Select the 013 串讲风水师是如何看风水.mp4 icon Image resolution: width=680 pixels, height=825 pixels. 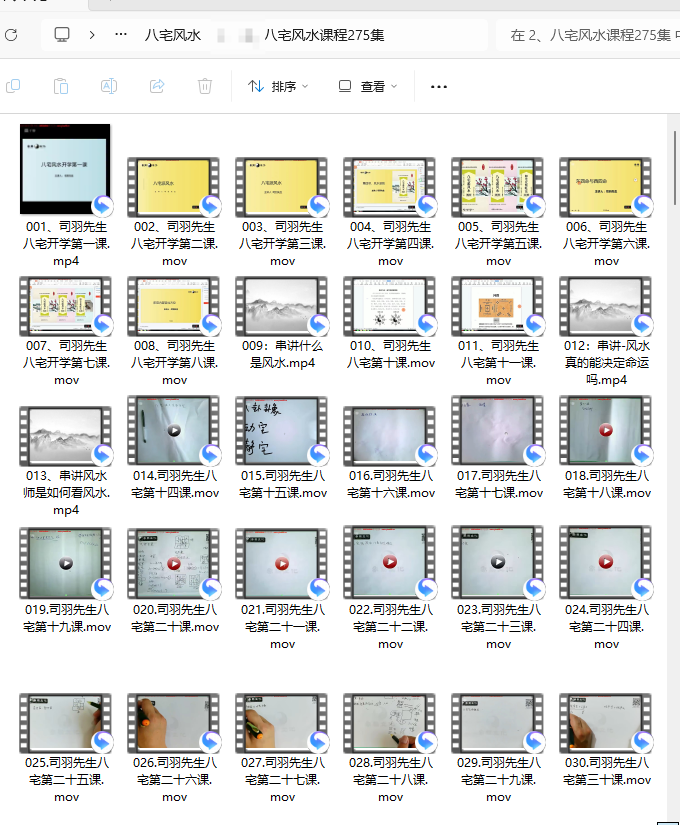click(x=65, y=436)
